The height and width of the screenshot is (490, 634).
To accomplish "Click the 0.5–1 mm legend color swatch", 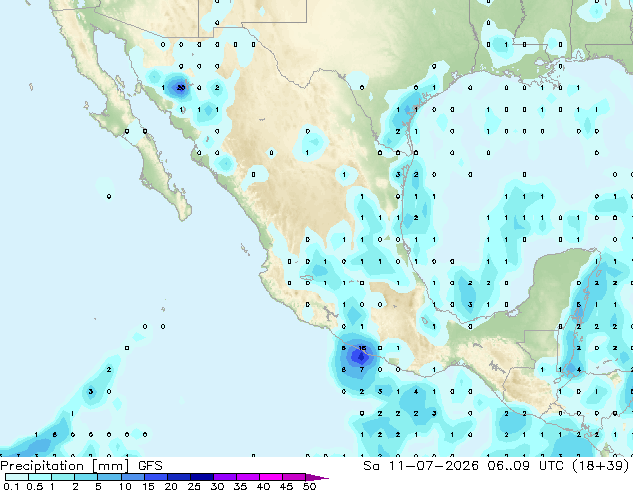I will [40, 477].
